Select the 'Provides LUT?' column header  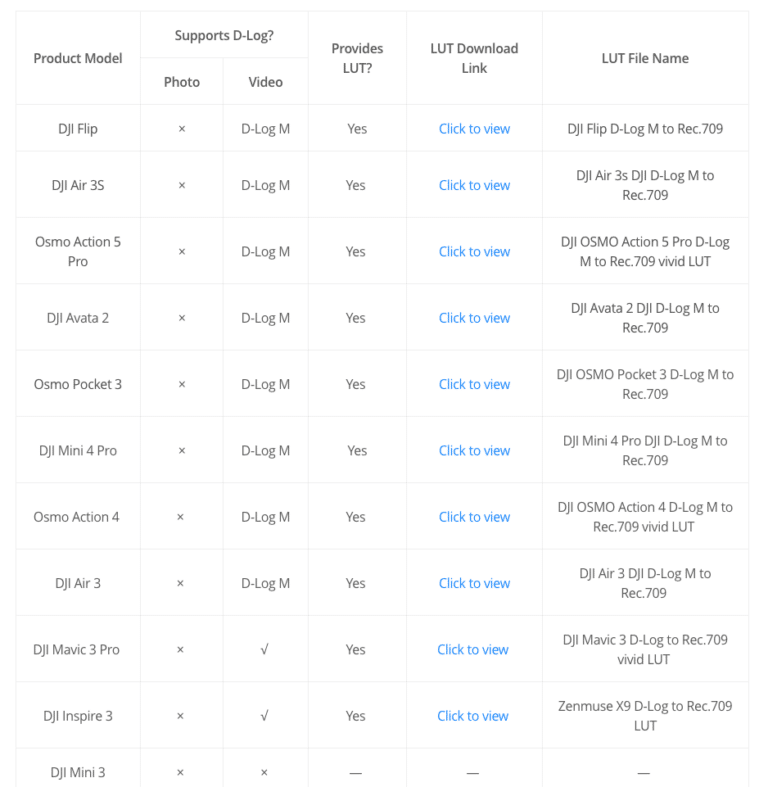pos(357,58)
